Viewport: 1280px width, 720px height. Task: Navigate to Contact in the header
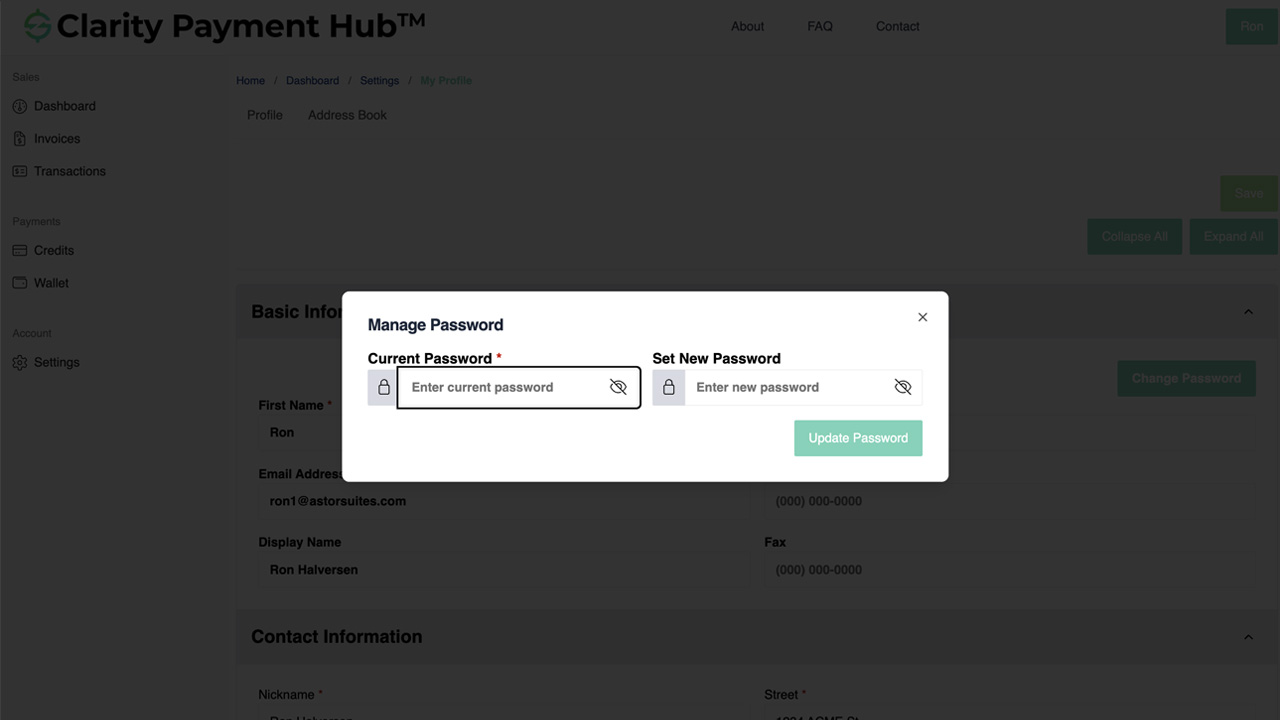tap(896, 26)
